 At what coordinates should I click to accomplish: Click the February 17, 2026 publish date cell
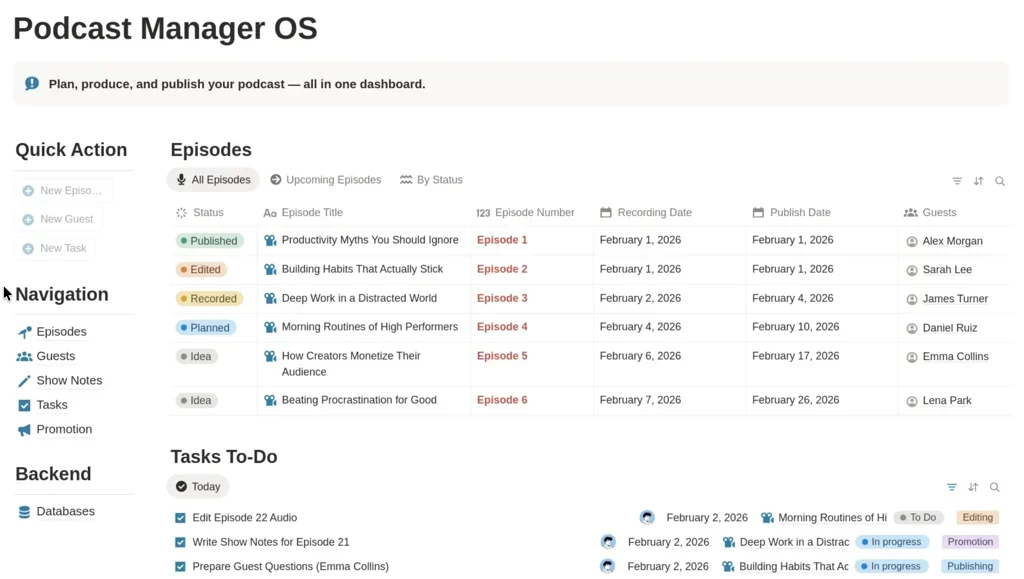[x=795, y=356]
